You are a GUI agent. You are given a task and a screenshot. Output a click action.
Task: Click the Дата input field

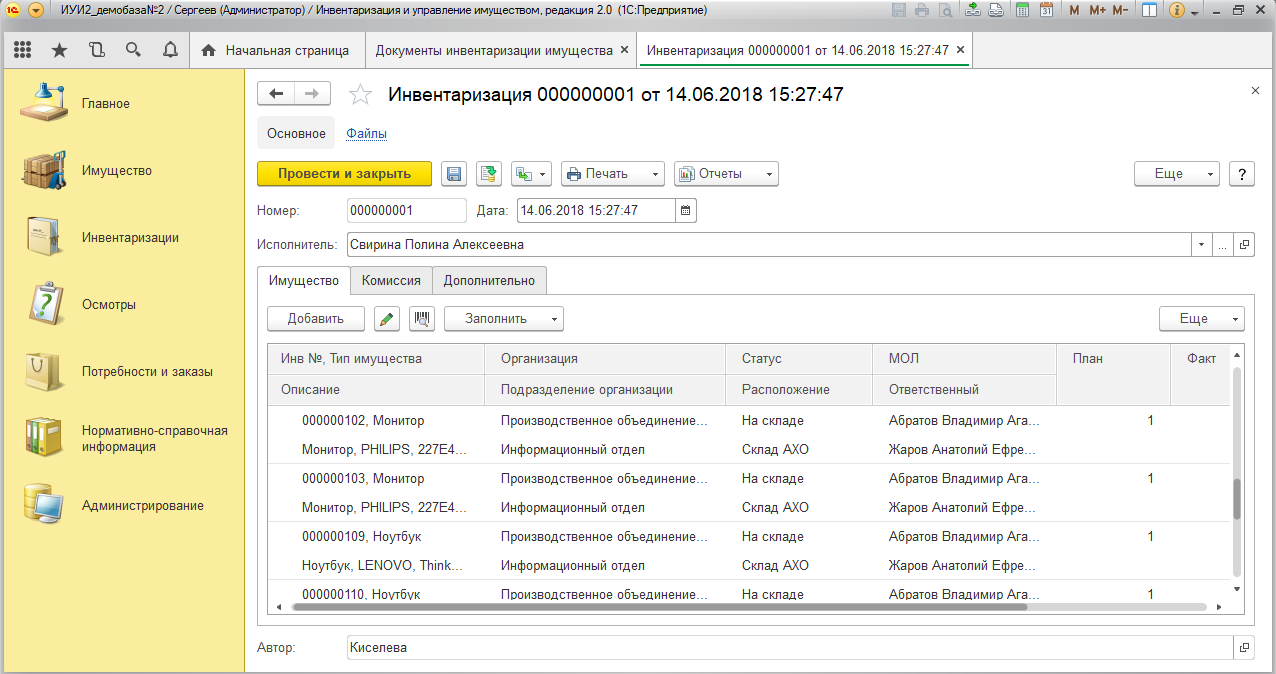point(597,211)
